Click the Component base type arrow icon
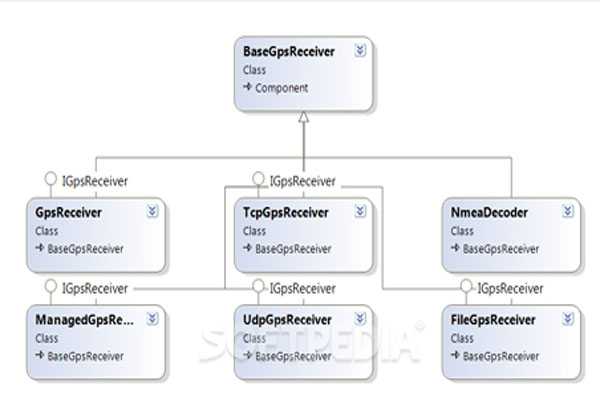Viewport: 600px width, 400px height. pos(248,88)
